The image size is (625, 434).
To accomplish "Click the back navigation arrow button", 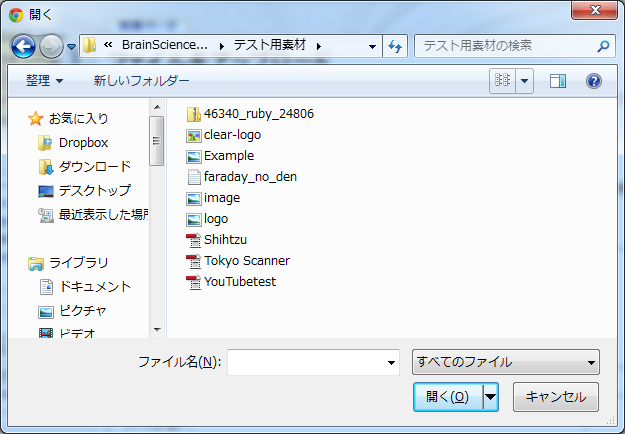I will pyautogui.click(x=24, y=46).
